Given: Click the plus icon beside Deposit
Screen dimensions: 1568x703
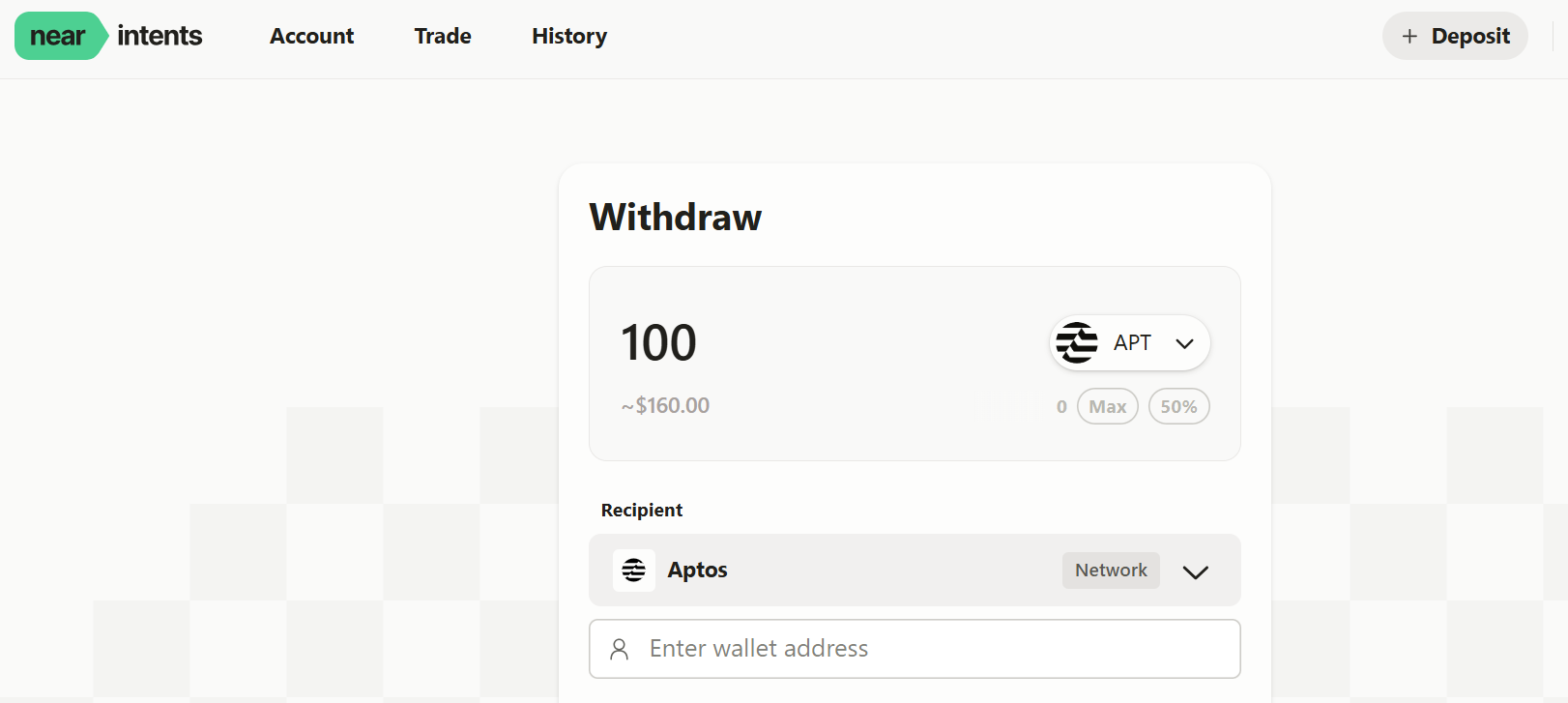Looking at the screenshot, I should click(x=1409, y=36).
